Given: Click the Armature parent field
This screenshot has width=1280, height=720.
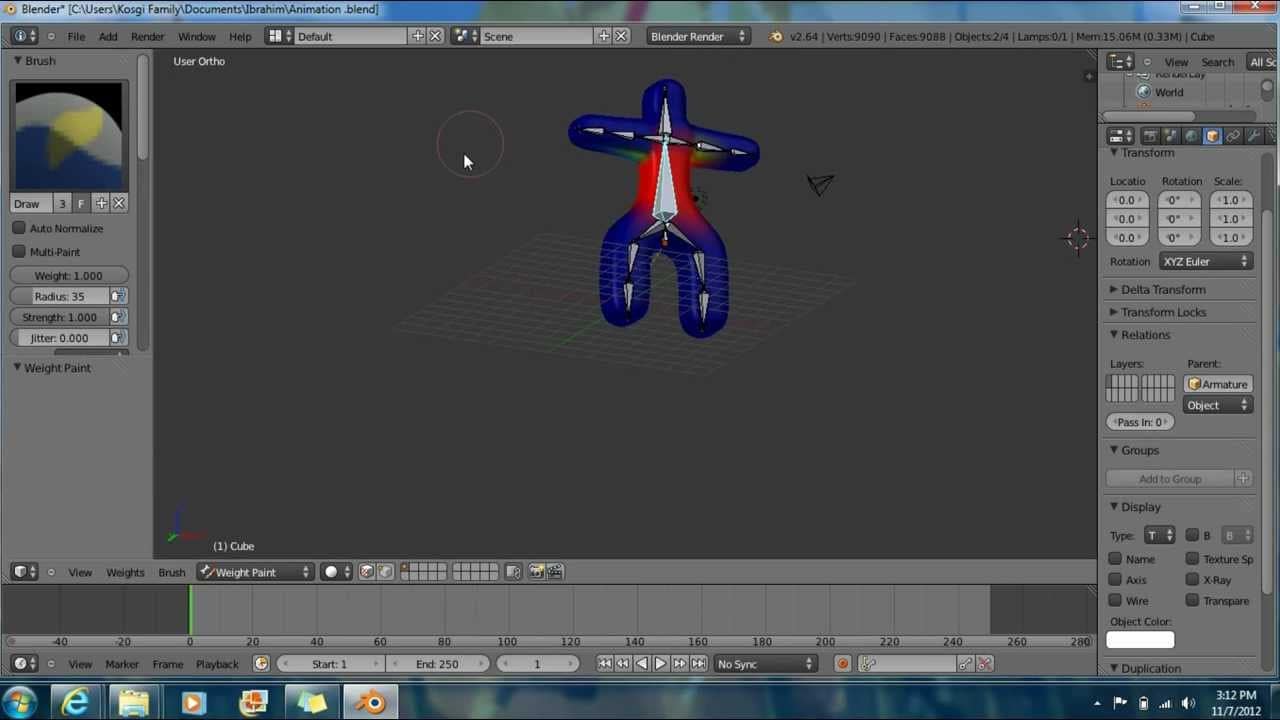Looking at the screenshot, I should 1217,384.
